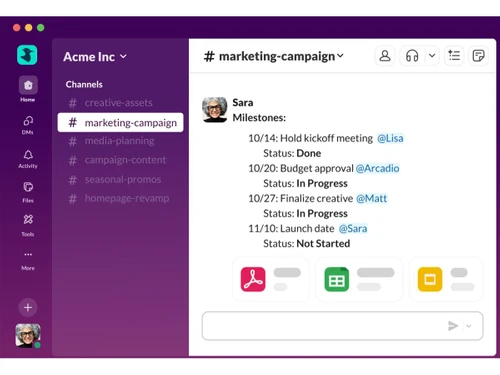Click the Acme workspace logo icon
Viewport: 500px width, 375px height.
coord(27,55)
